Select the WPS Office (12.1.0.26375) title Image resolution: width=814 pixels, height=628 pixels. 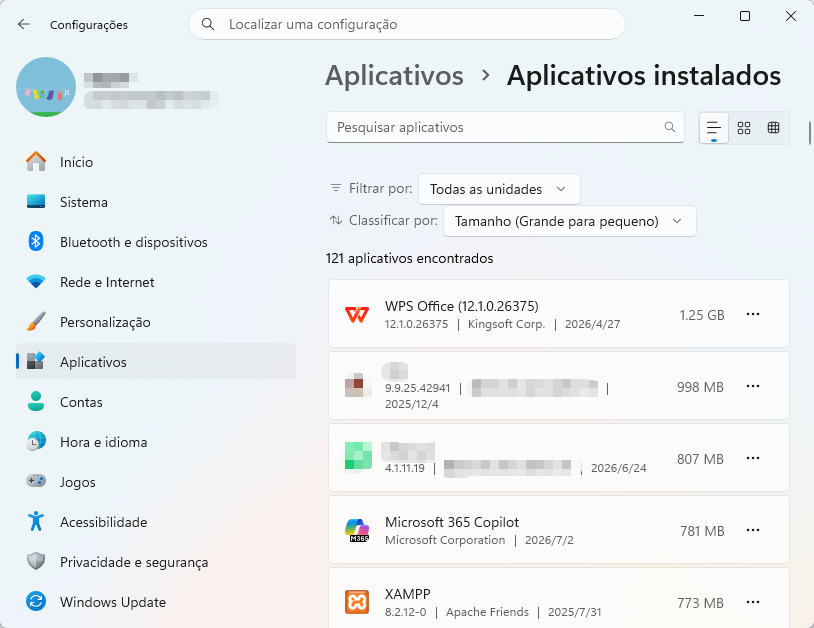462,306
